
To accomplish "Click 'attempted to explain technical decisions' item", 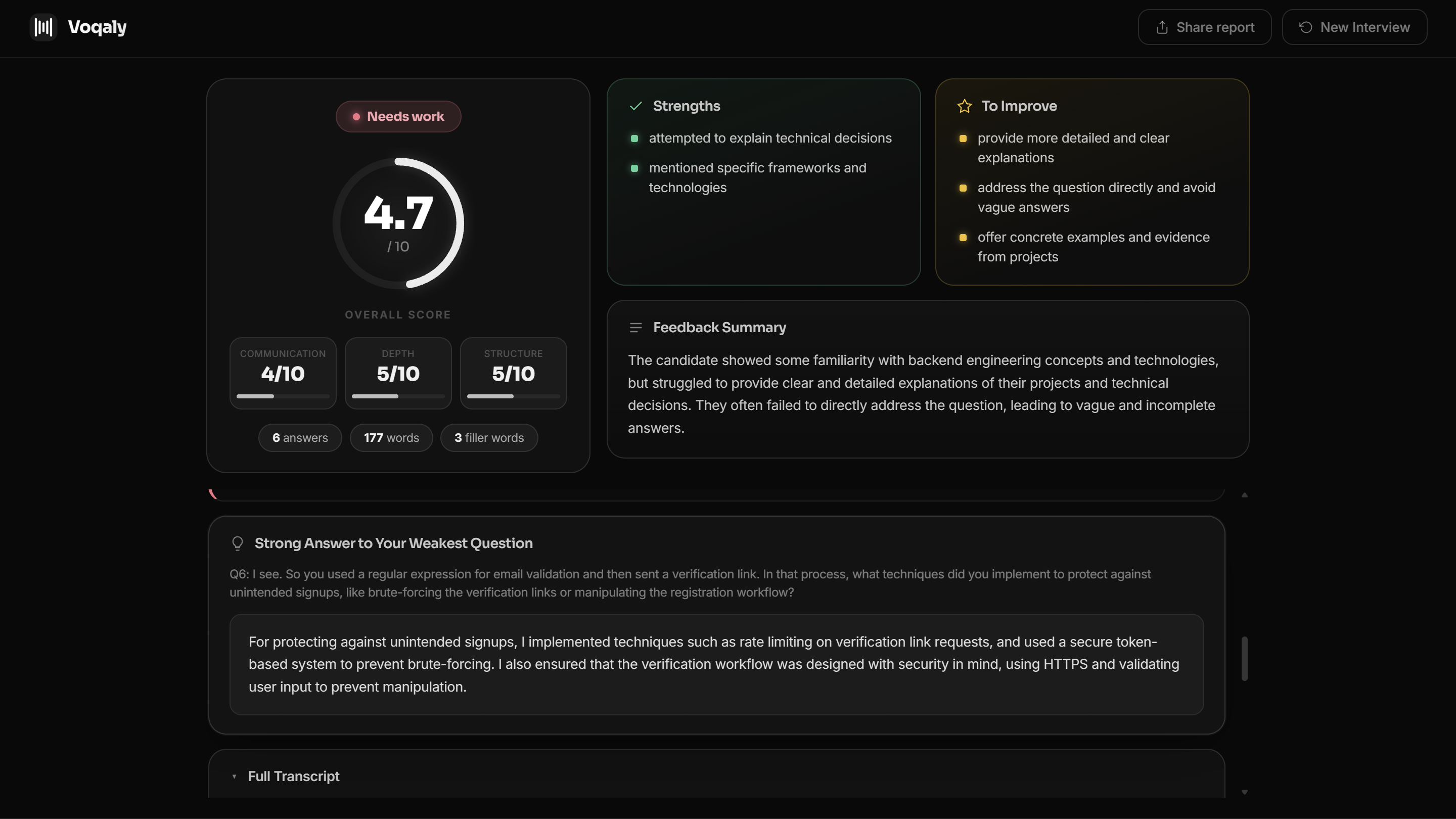I will [x=770, y=138].
